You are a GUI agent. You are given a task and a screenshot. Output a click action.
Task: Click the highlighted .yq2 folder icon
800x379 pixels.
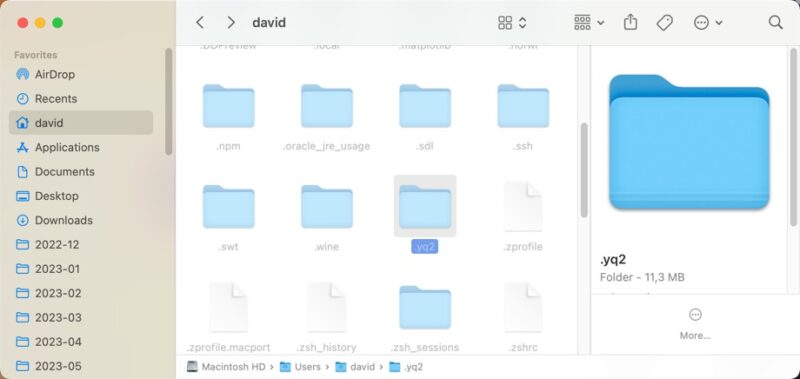(x=425, y=207)
